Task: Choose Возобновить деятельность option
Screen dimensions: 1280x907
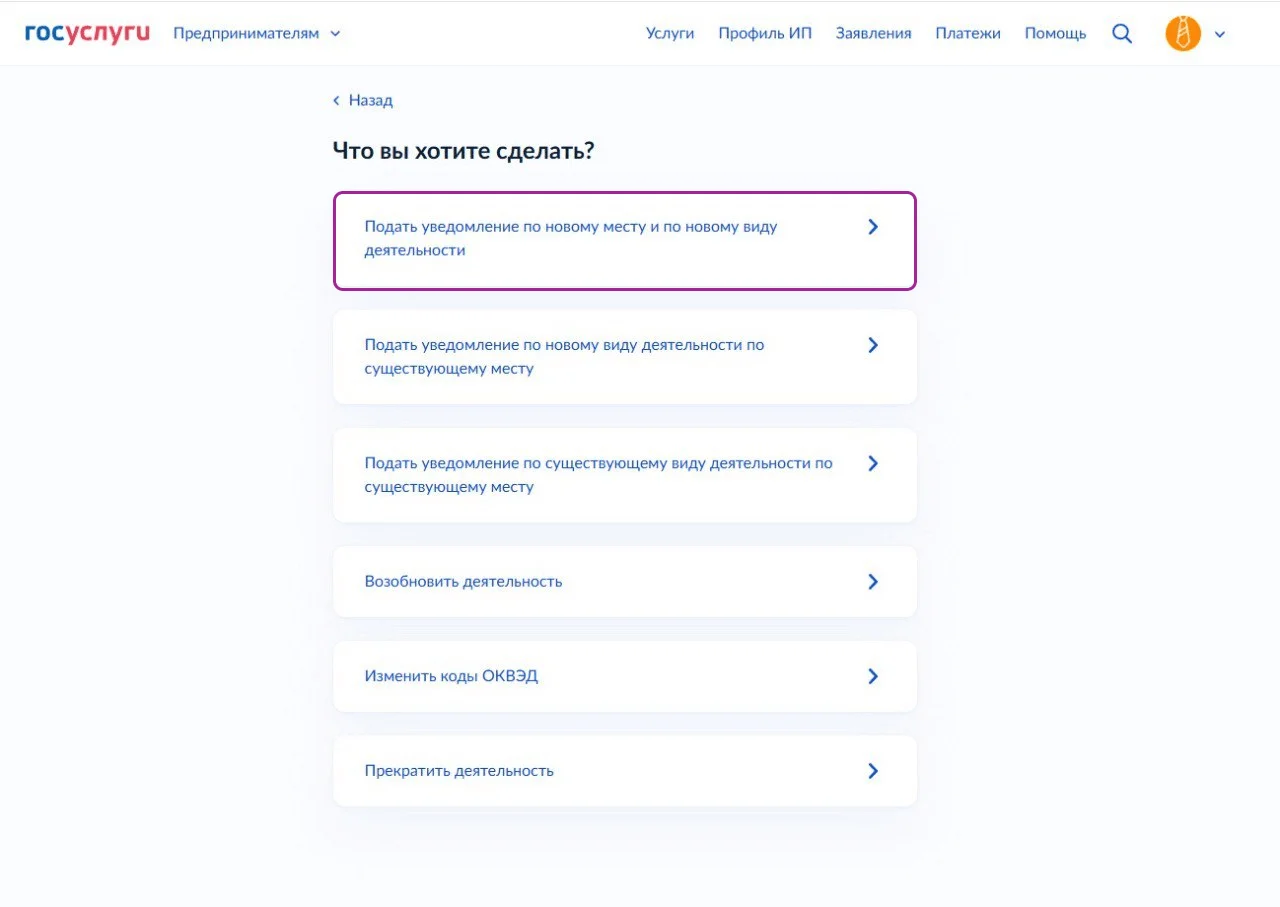Action: pyautogui.click(x=464, y=581)
